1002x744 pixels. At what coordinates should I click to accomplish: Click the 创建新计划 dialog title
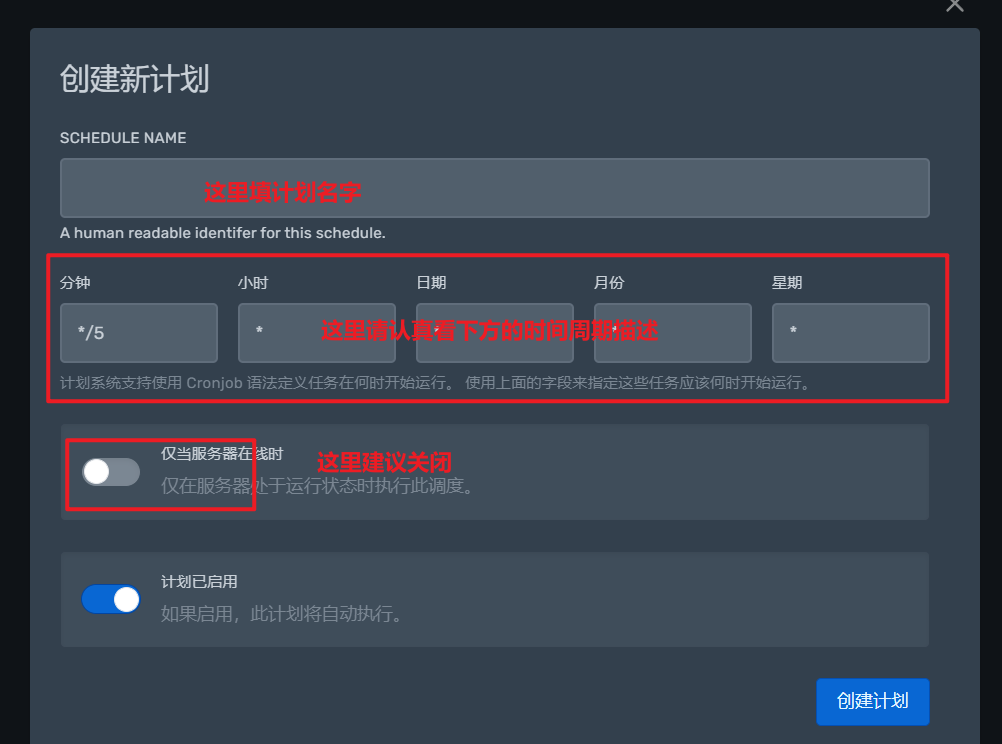click(135, 79)
